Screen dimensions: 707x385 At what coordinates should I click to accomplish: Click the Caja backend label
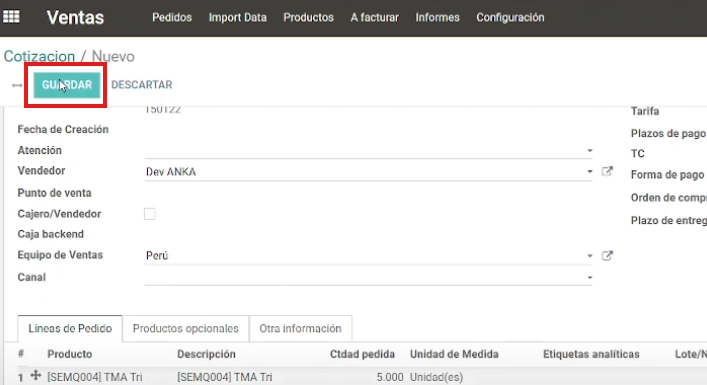(x=50, y=234)
